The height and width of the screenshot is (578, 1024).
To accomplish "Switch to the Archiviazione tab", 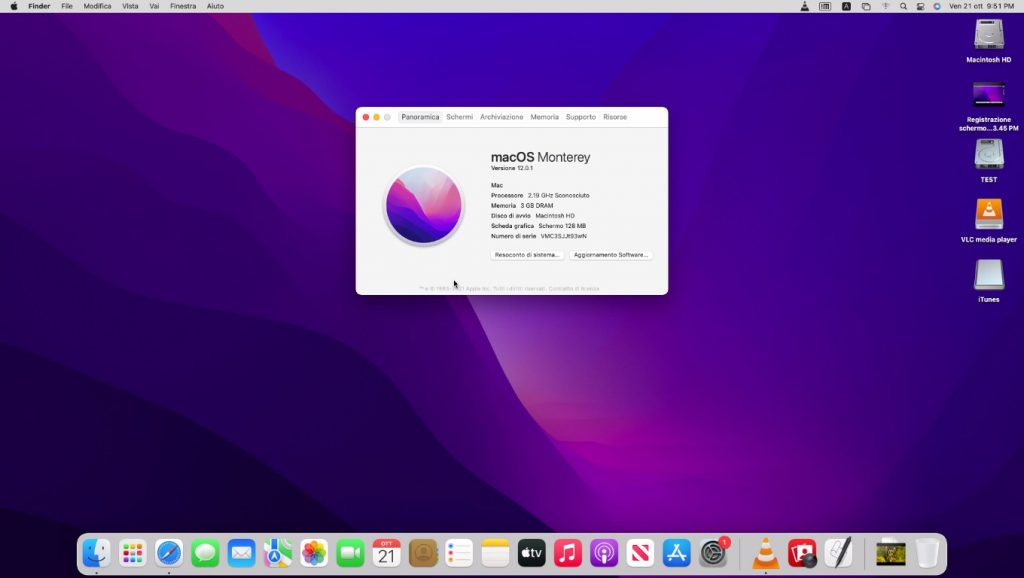I will [x=501, y=117].
